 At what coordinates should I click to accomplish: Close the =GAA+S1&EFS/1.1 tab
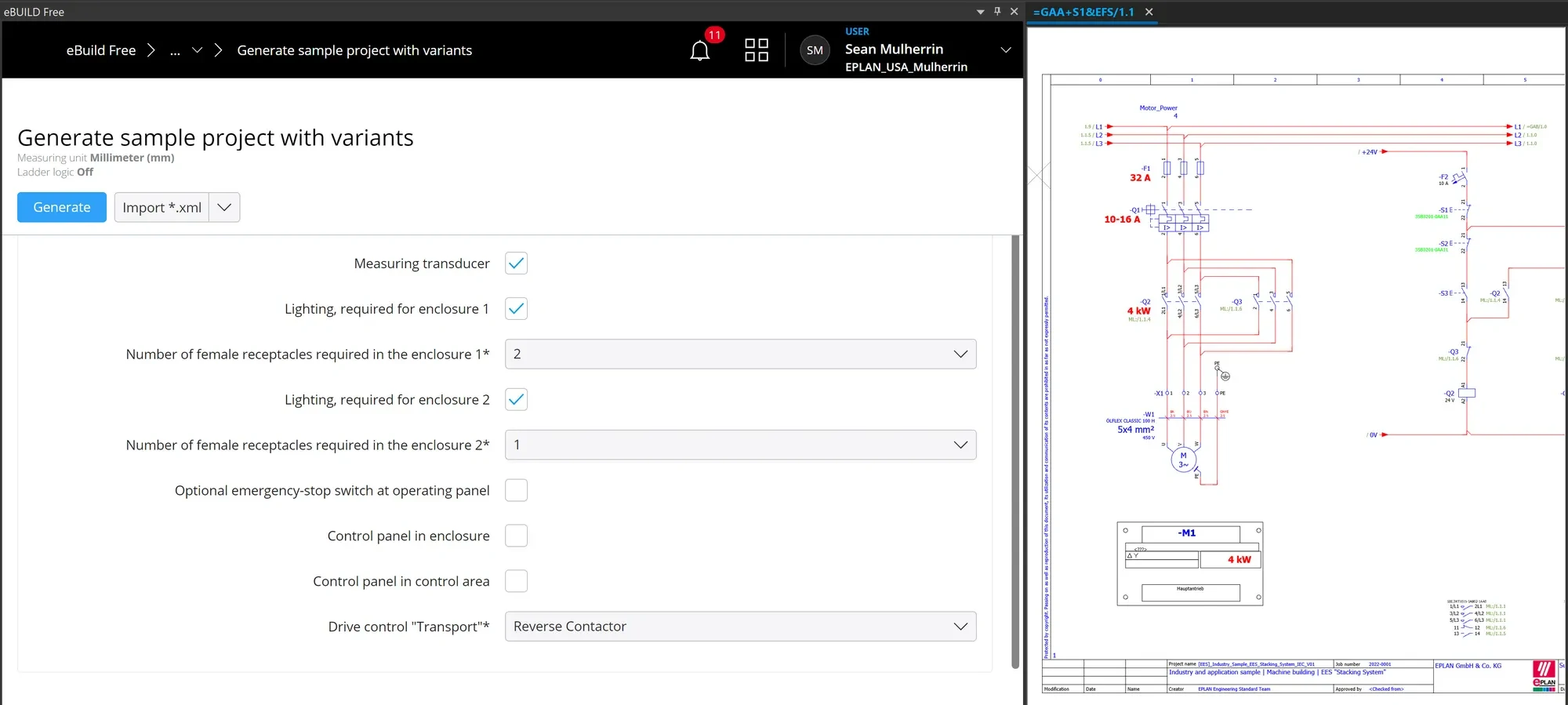click(x=1149, y=12)
